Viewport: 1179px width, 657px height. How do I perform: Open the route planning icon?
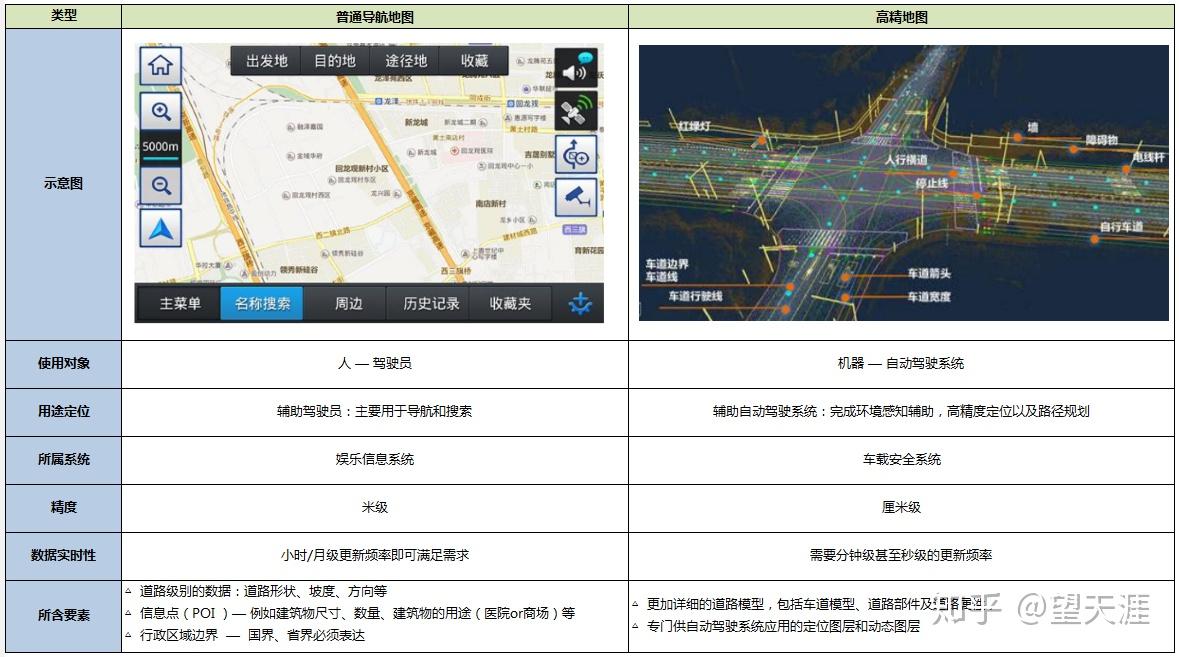(576, 152)
